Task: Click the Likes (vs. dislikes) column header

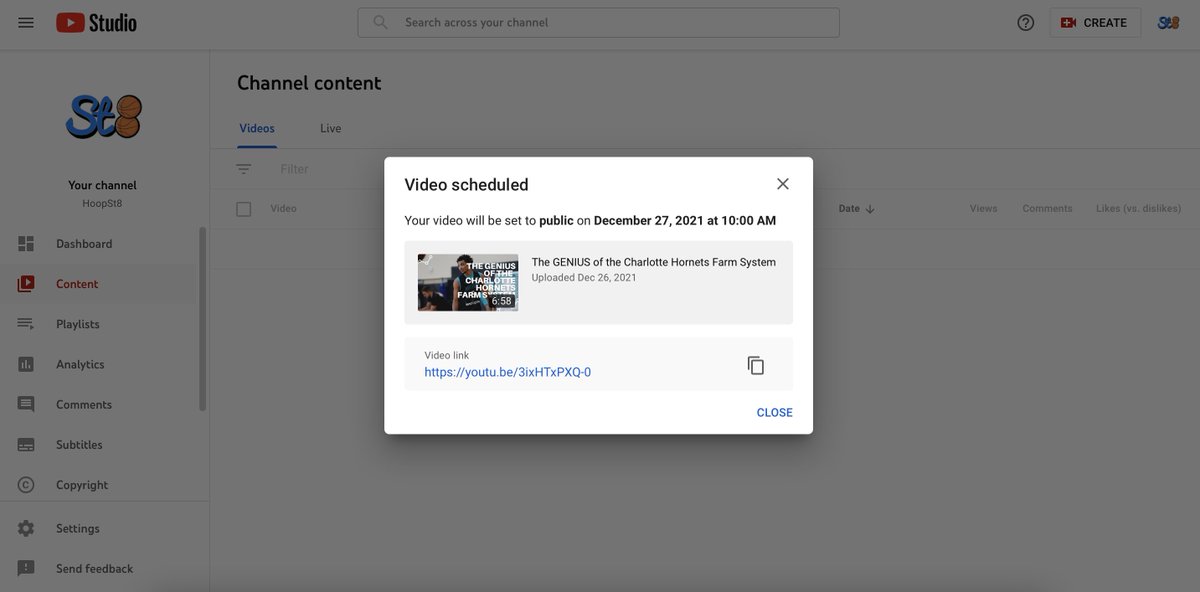Action: (x=1139, y=209)
